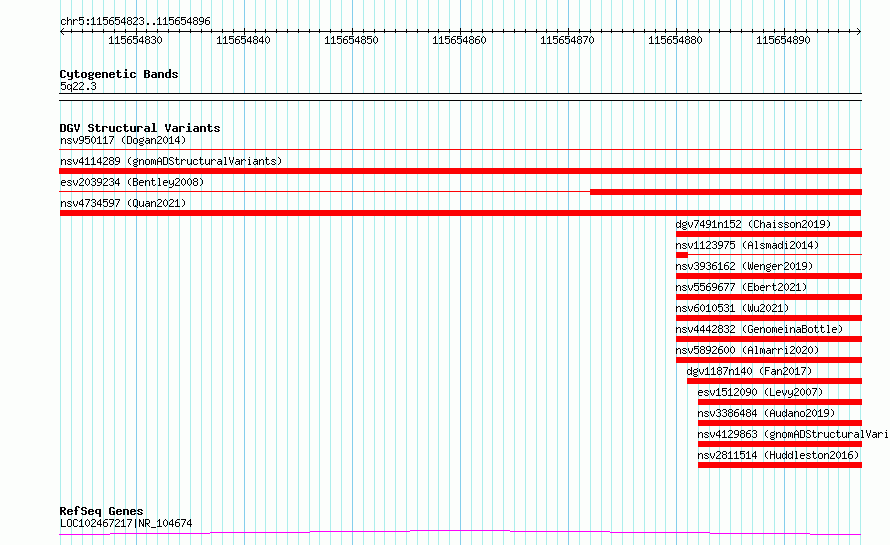Click nsv5892600 (Almarri2020) label
The image size is (890, 545).
[747, 350]
